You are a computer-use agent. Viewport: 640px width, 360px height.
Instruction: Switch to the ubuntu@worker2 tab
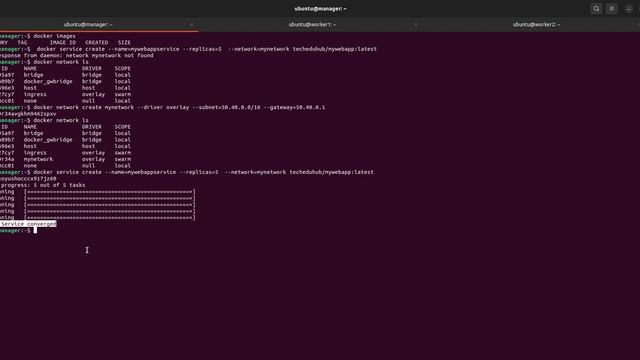tap(536, 24)
